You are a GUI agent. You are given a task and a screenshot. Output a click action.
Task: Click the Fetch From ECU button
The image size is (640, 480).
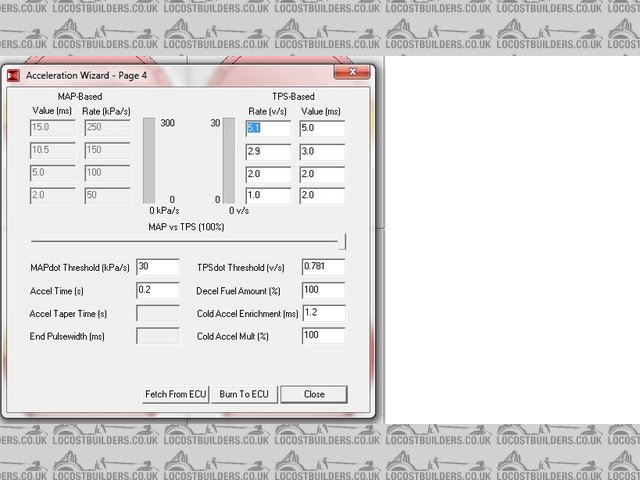[x=176, y=394]
